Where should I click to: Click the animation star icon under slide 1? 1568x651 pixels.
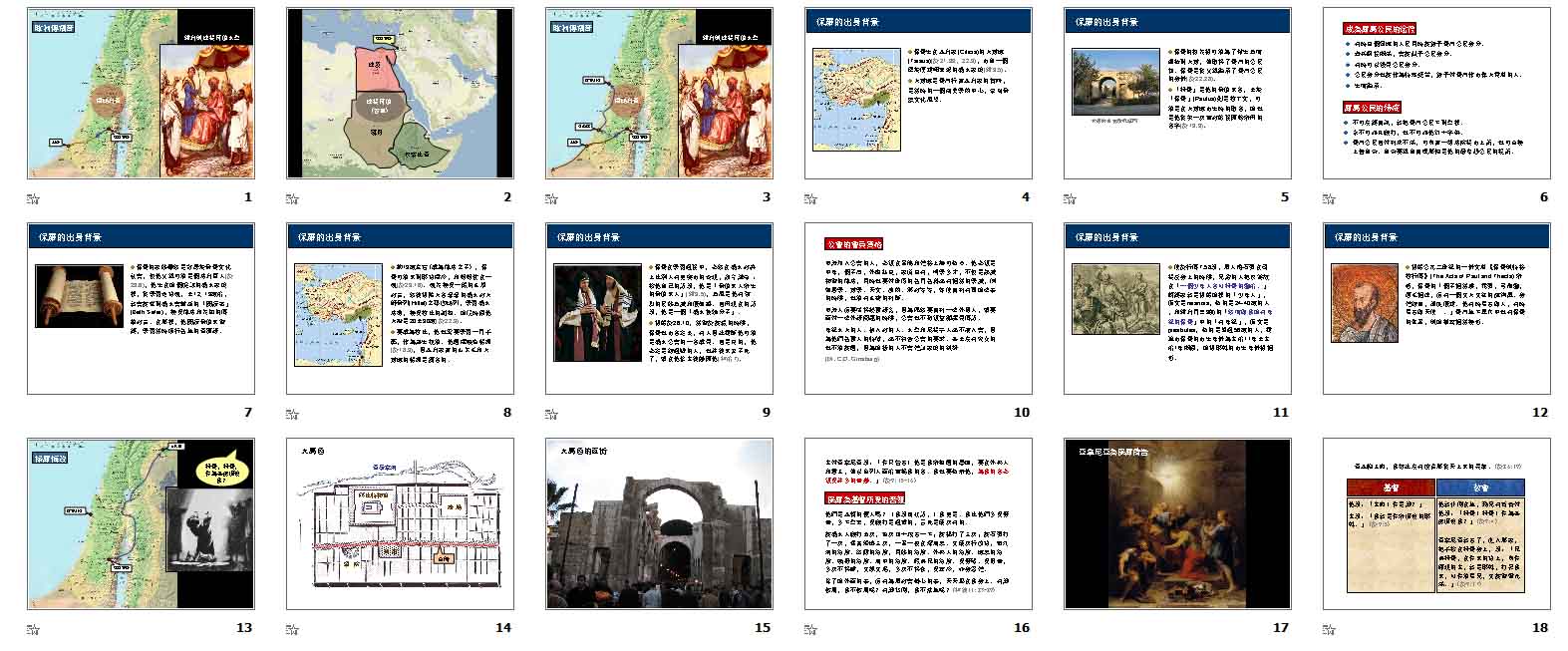coord(33,197)
